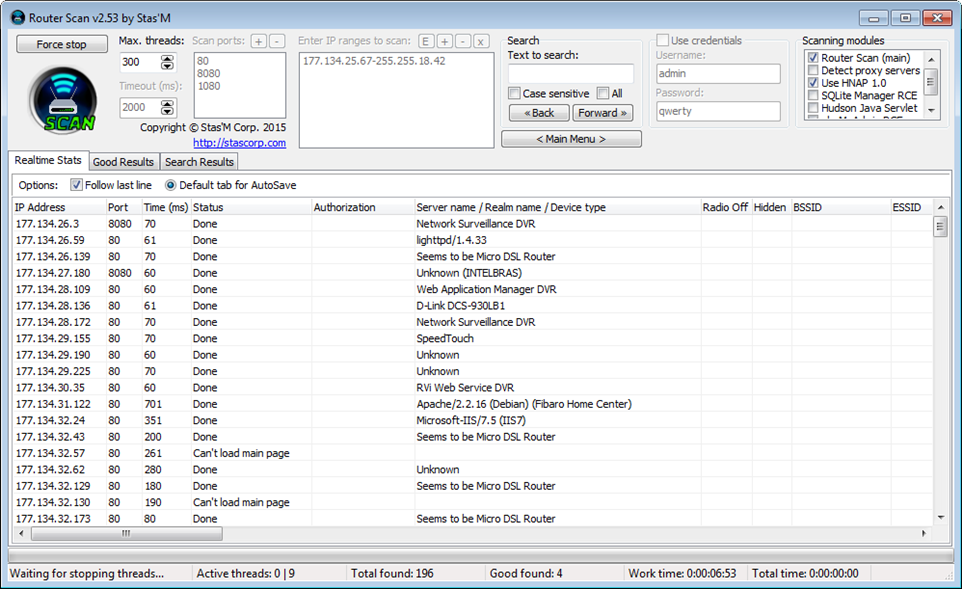Enable SQLite Manager RCE module
The width and height of the screenshot is (962, 589).
coord(813,95)
